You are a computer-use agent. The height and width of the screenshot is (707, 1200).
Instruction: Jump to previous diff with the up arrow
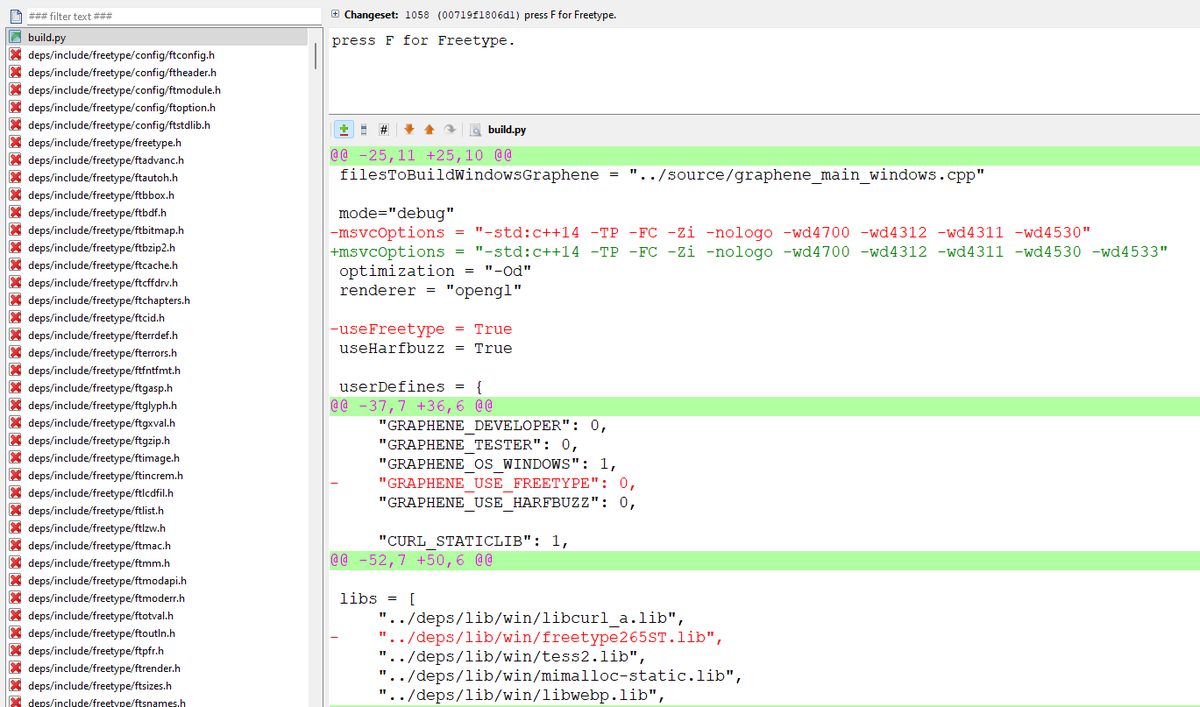tap(430, 130)
